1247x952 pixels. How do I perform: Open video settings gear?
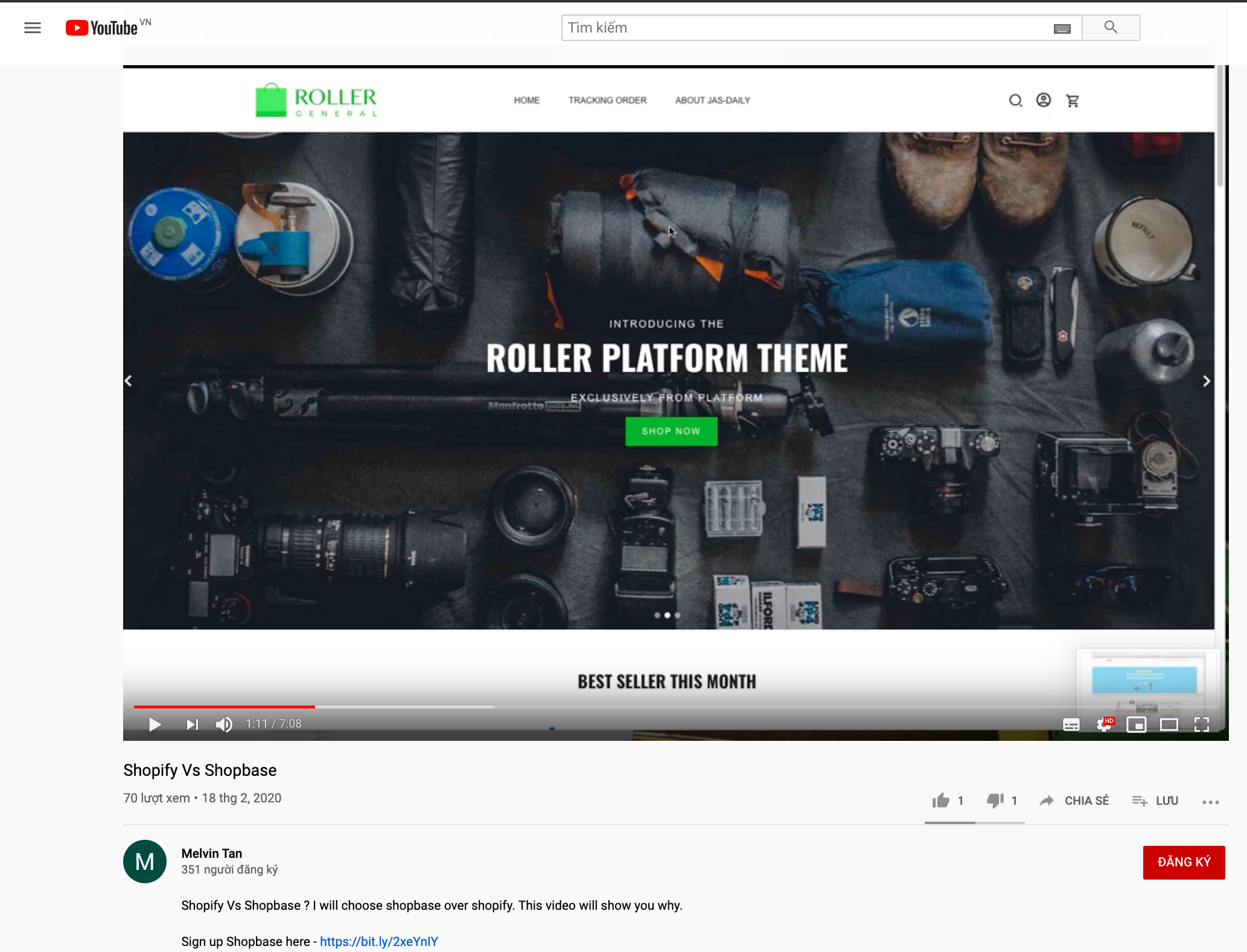1104,725
